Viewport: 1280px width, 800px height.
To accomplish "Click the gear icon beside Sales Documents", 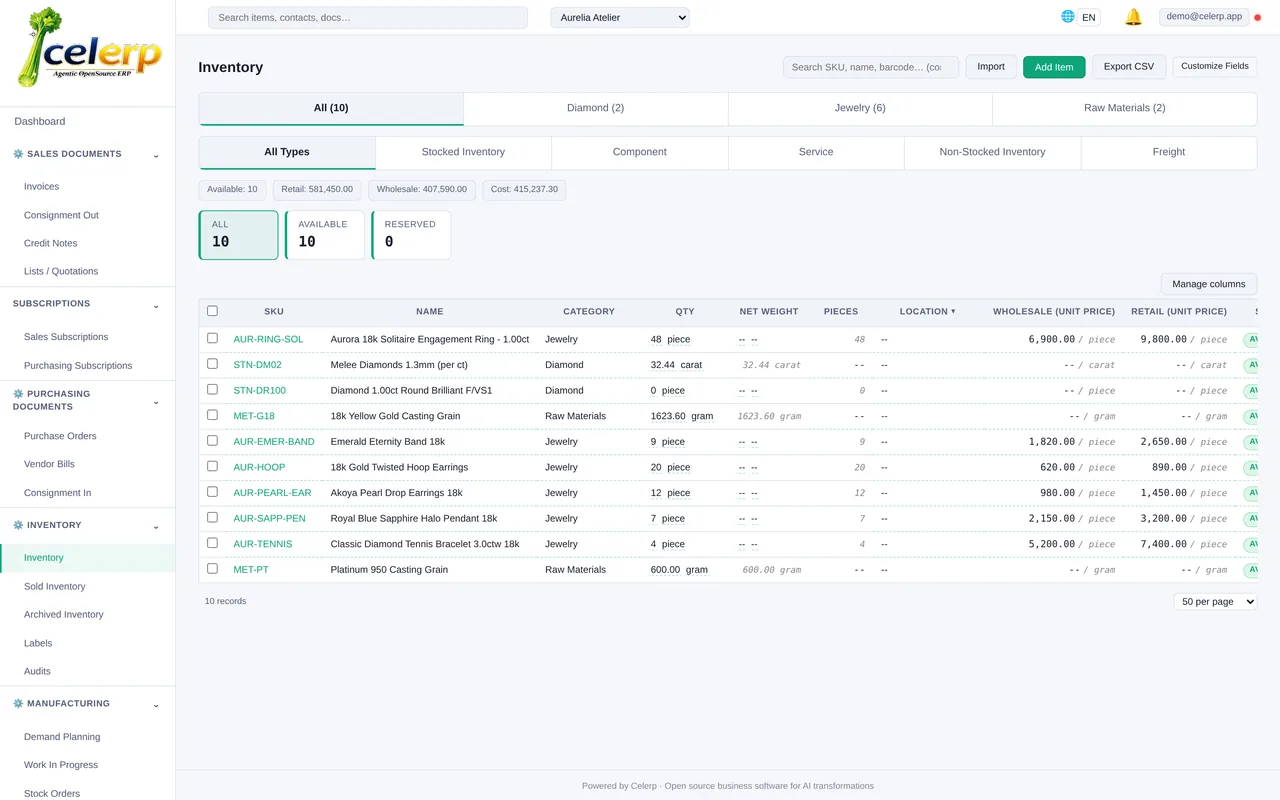I will (x=18, y=154).
